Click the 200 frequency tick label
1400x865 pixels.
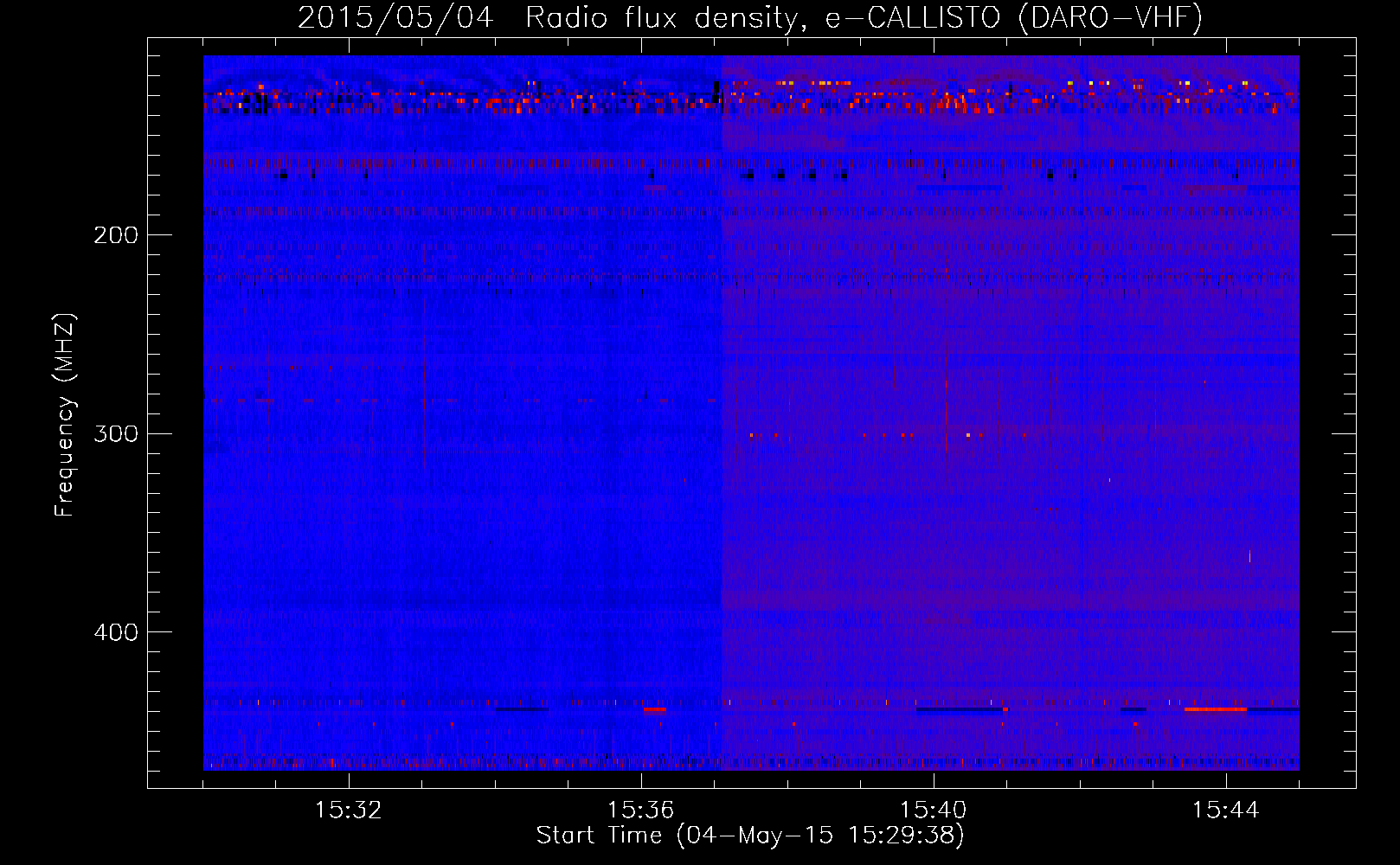[x=116, y=235]
